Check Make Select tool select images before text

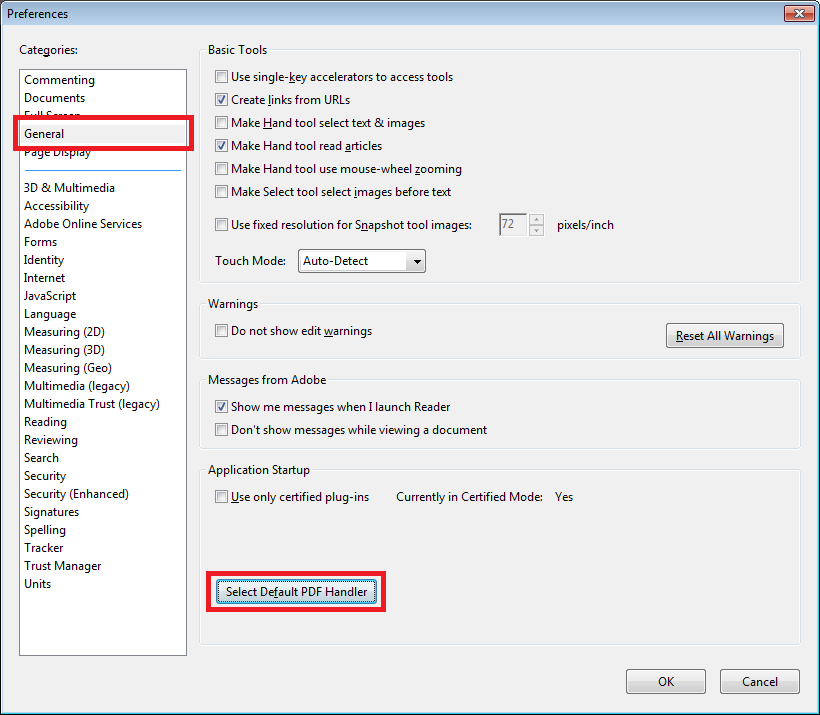tap(221, 191)
